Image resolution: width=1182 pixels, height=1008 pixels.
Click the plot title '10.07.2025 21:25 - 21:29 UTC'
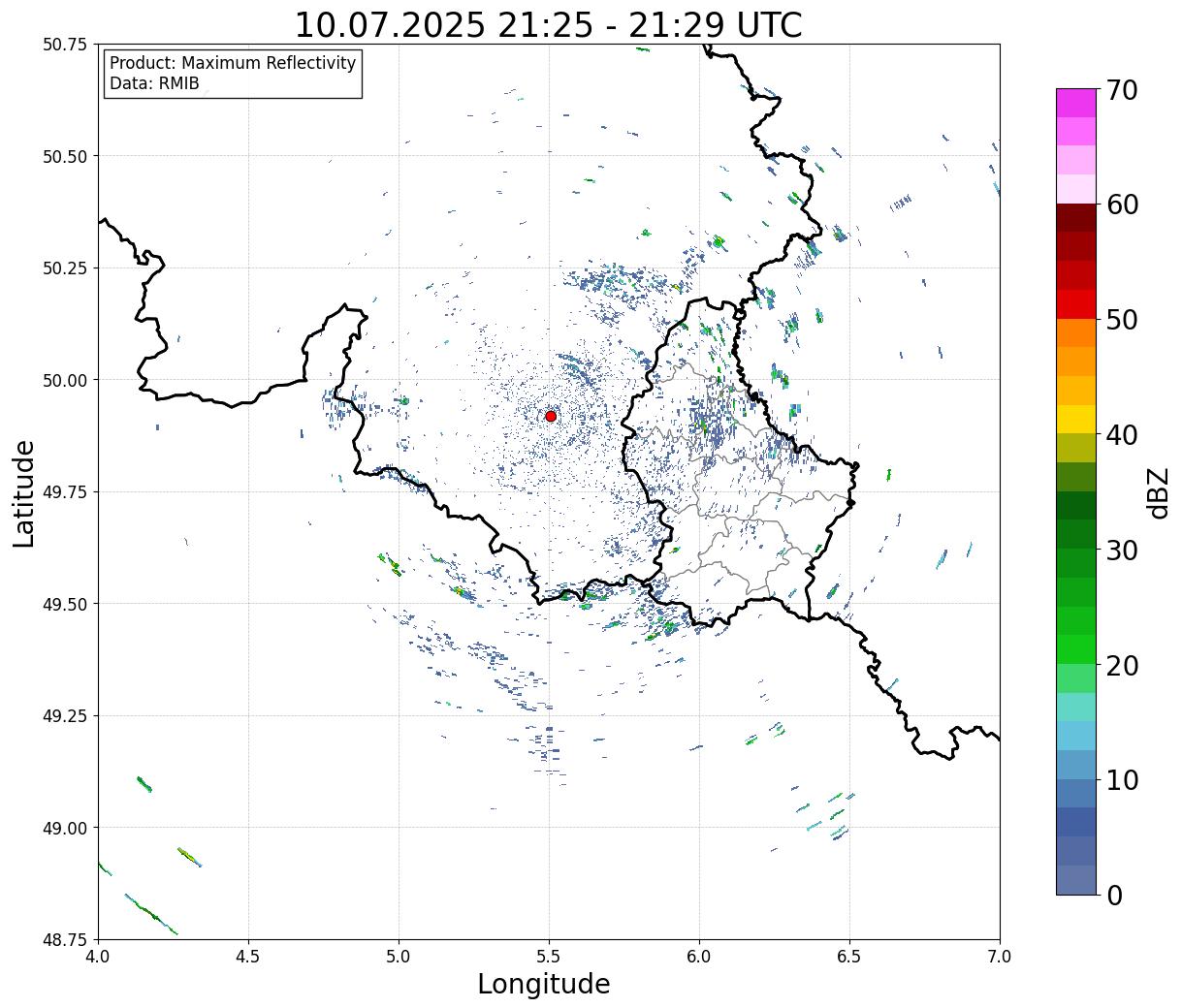point(548,24)
